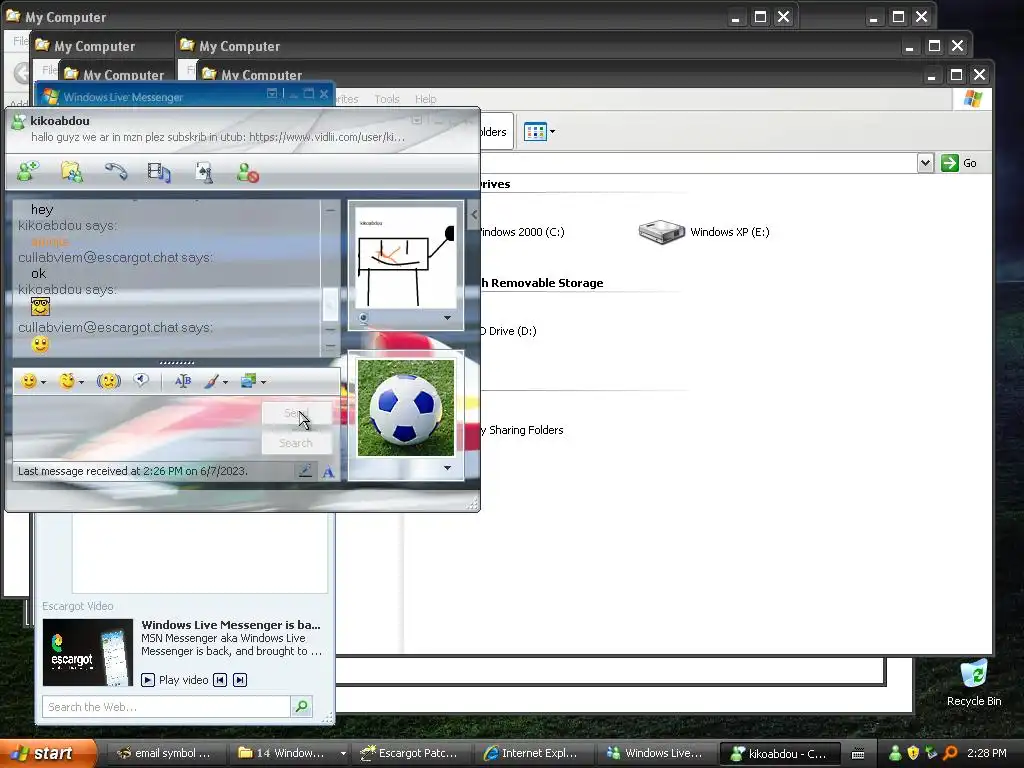Open the emoticon dropdown arrow
The height and width of the screenshot is (768, 1024).
tap(43, 382)
